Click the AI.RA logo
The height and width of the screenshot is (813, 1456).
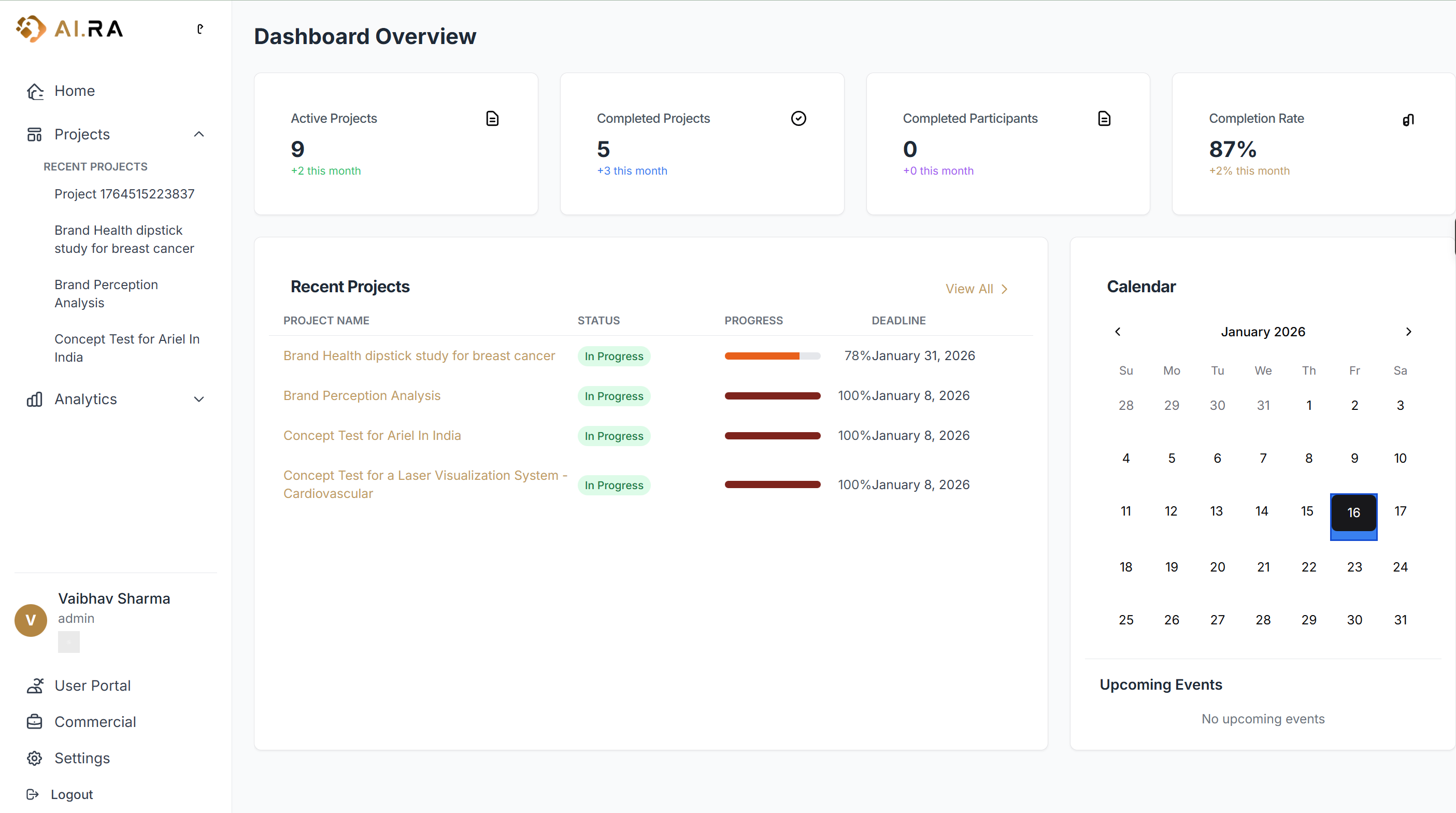[x=69, y=28]
